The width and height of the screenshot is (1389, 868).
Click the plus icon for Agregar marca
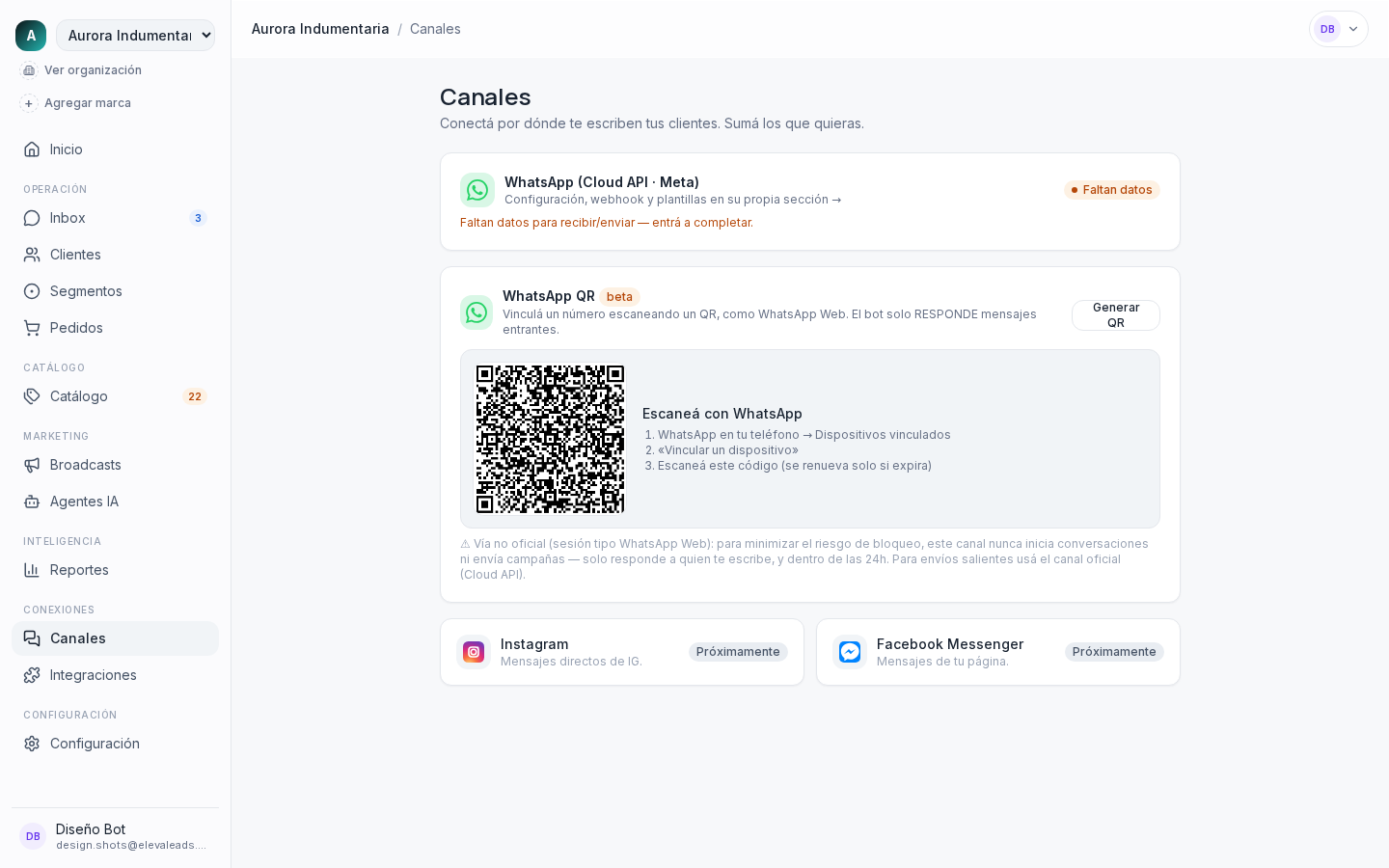click(29, 103)
